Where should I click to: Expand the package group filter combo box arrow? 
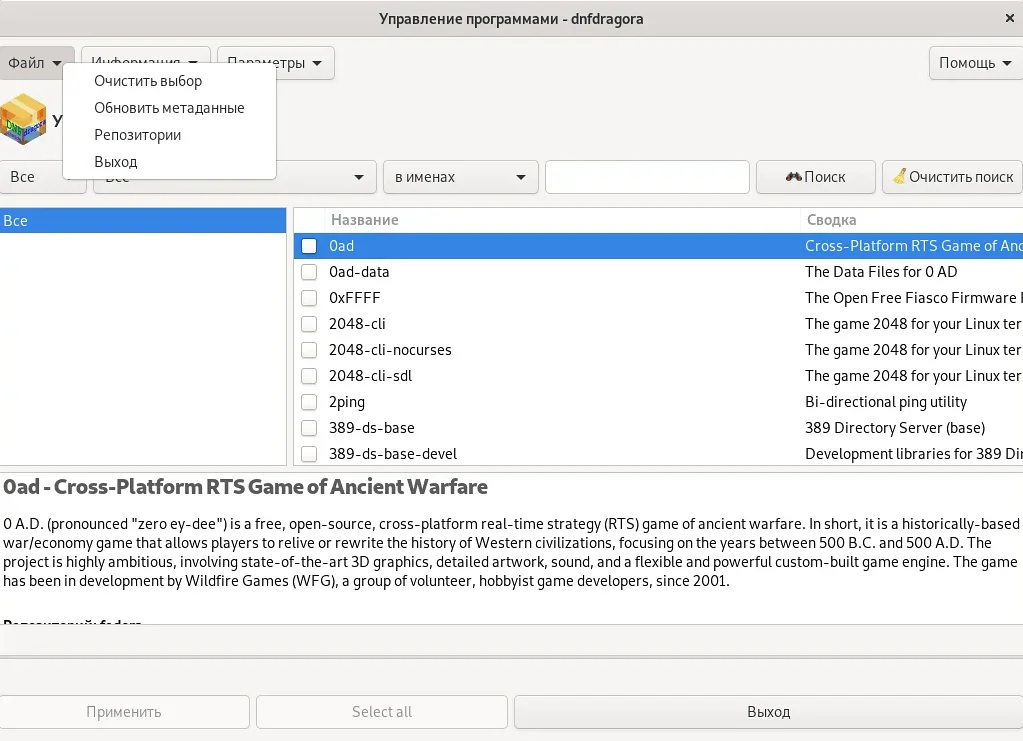click(359, 177)
